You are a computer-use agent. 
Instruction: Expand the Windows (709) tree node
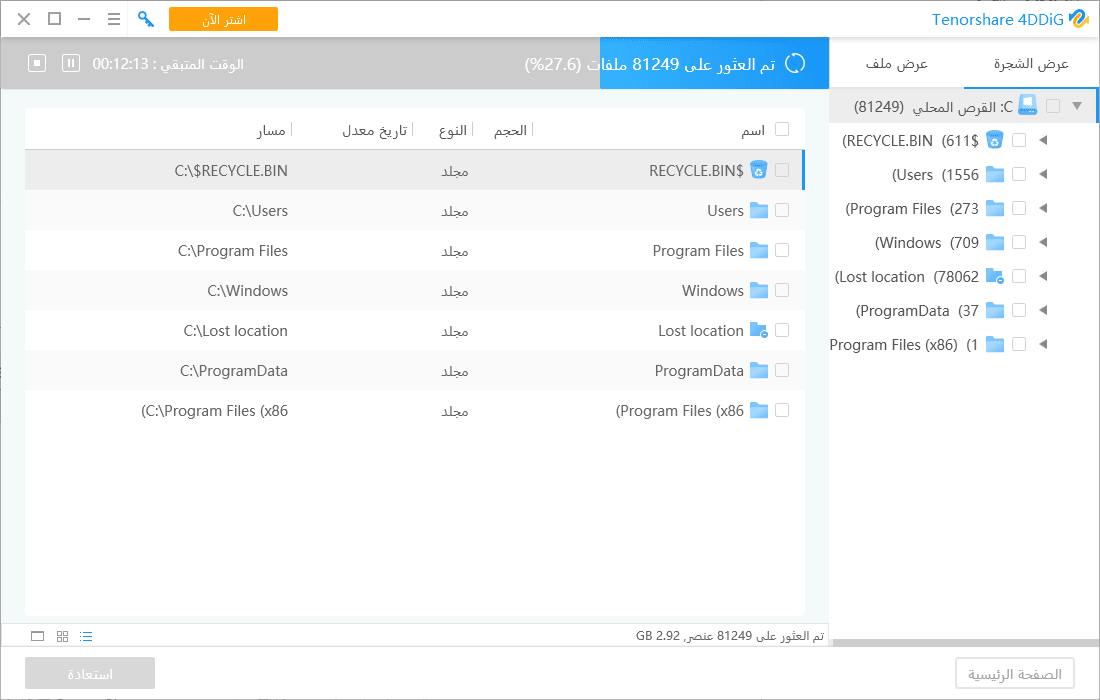pos(1043,242)
